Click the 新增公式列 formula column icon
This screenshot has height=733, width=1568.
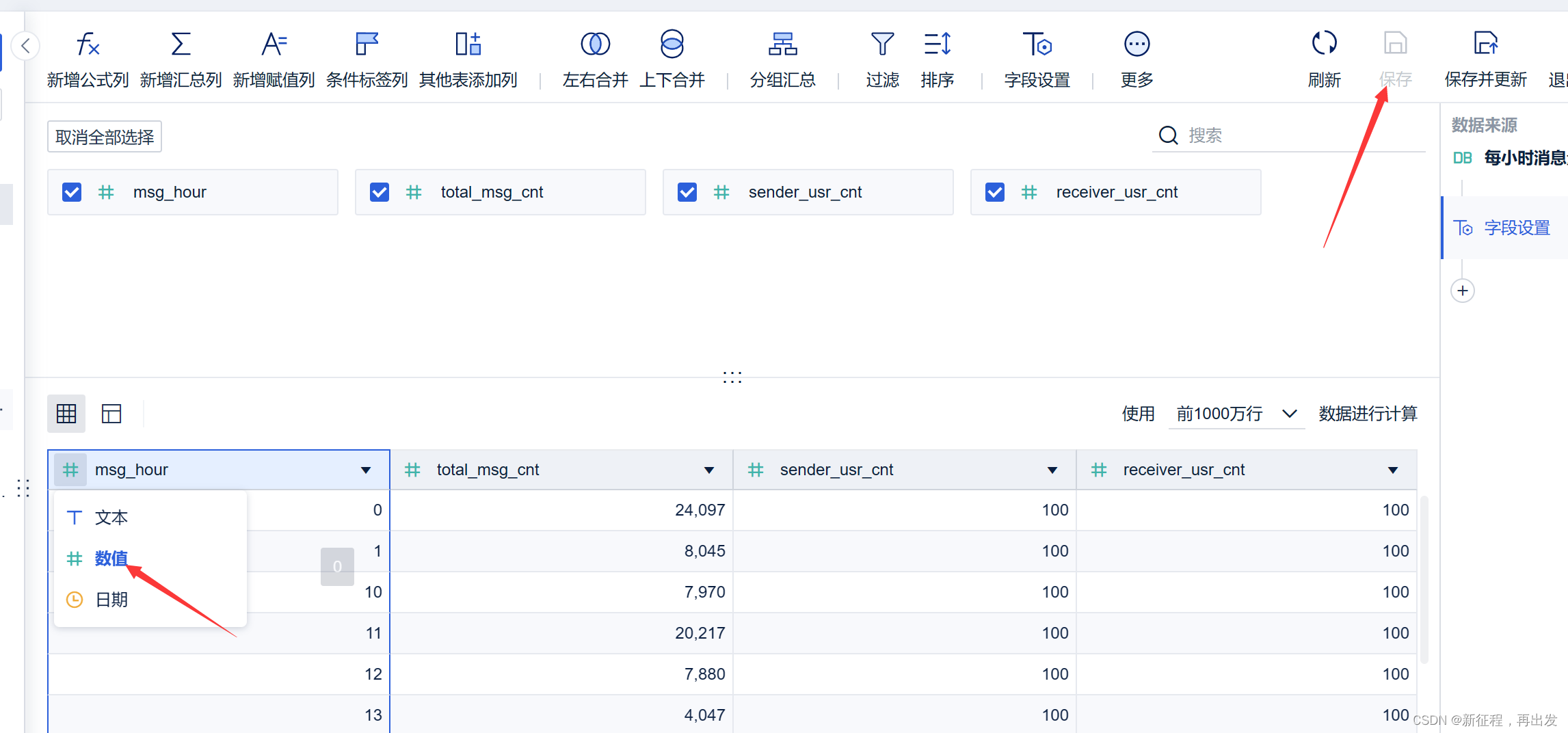[x=88, y=44]
